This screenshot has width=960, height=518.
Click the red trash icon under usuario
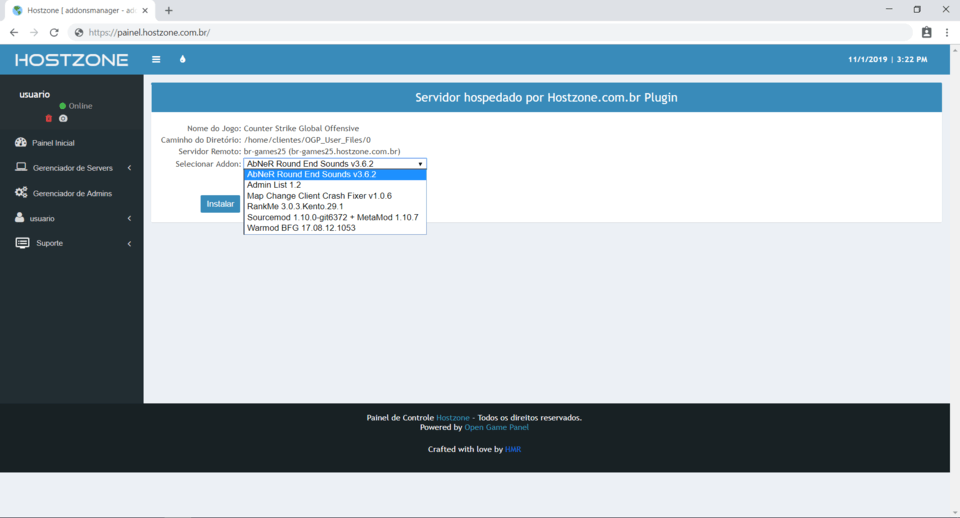(49, 118)
